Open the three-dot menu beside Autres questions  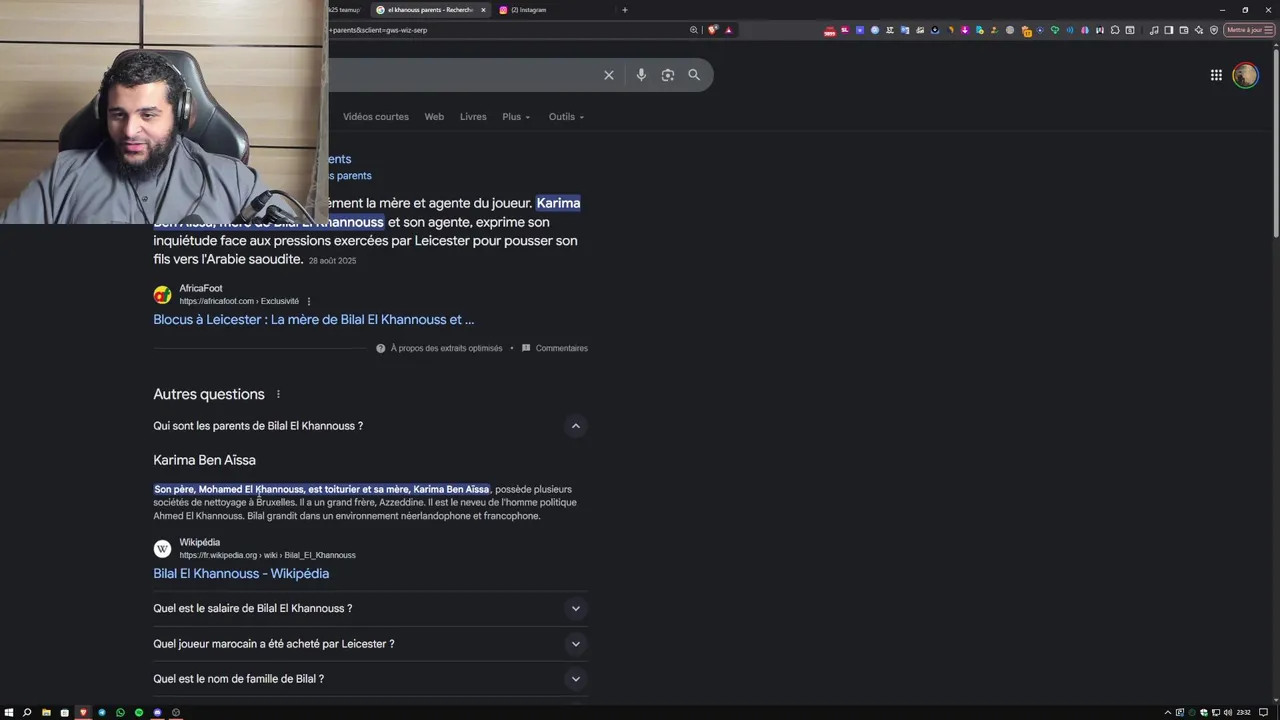pyautogui.click(x=278, y=394)
